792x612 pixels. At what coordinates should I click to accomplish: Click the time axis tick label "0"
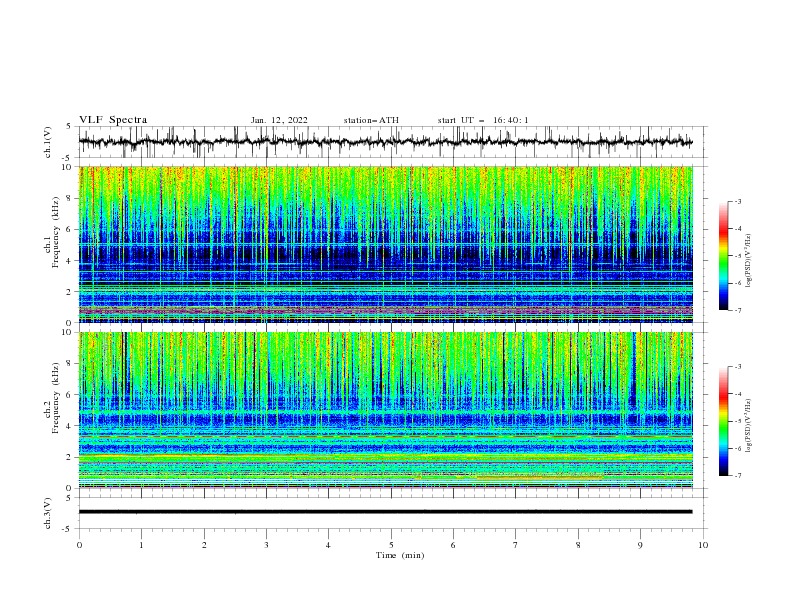pos(79,545)
